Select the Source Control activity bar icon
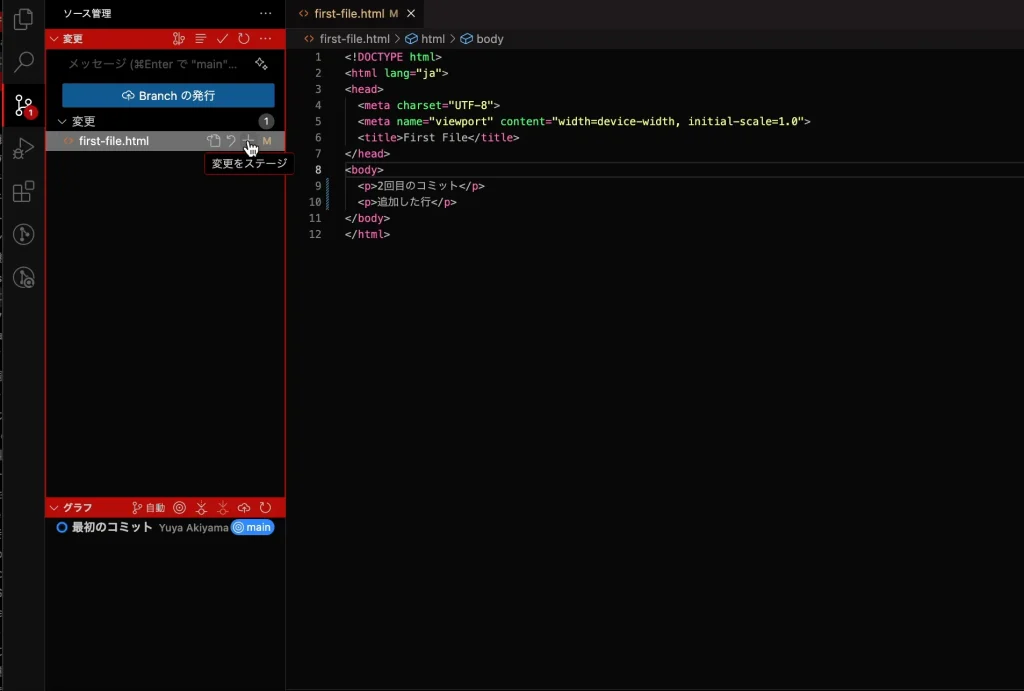 [x=24, y=105]
